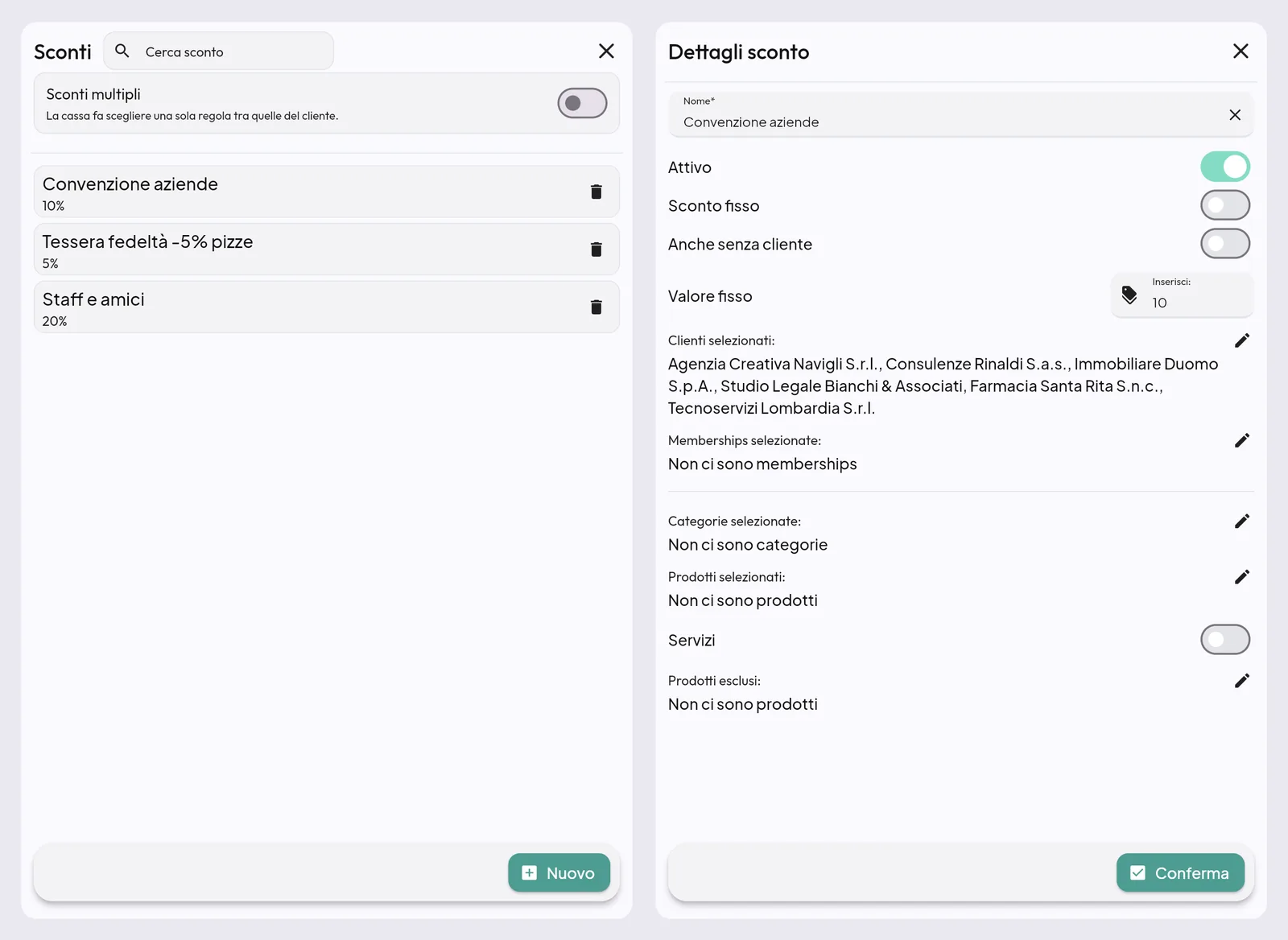
Task: Close the Sconti panel
Action: click(x=606, y=52)
